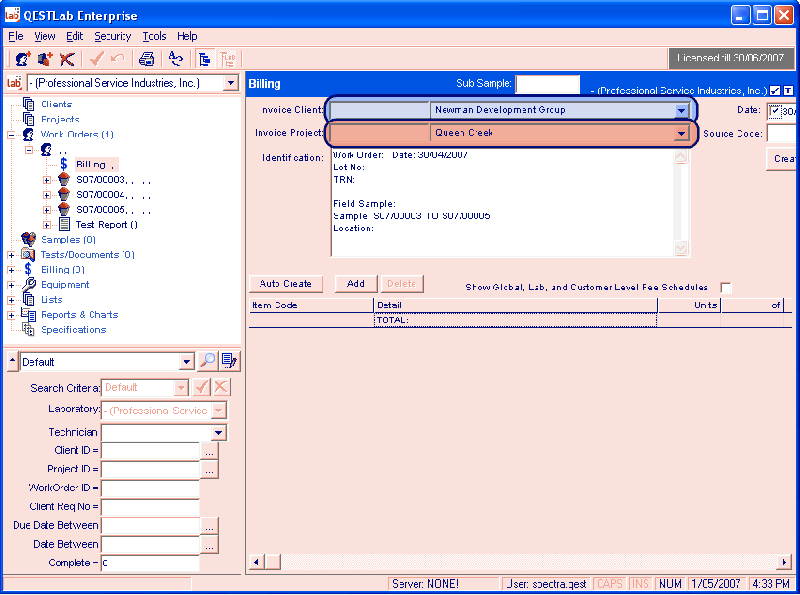Click the red X delete icon on the toolbar

pos(67,58)
